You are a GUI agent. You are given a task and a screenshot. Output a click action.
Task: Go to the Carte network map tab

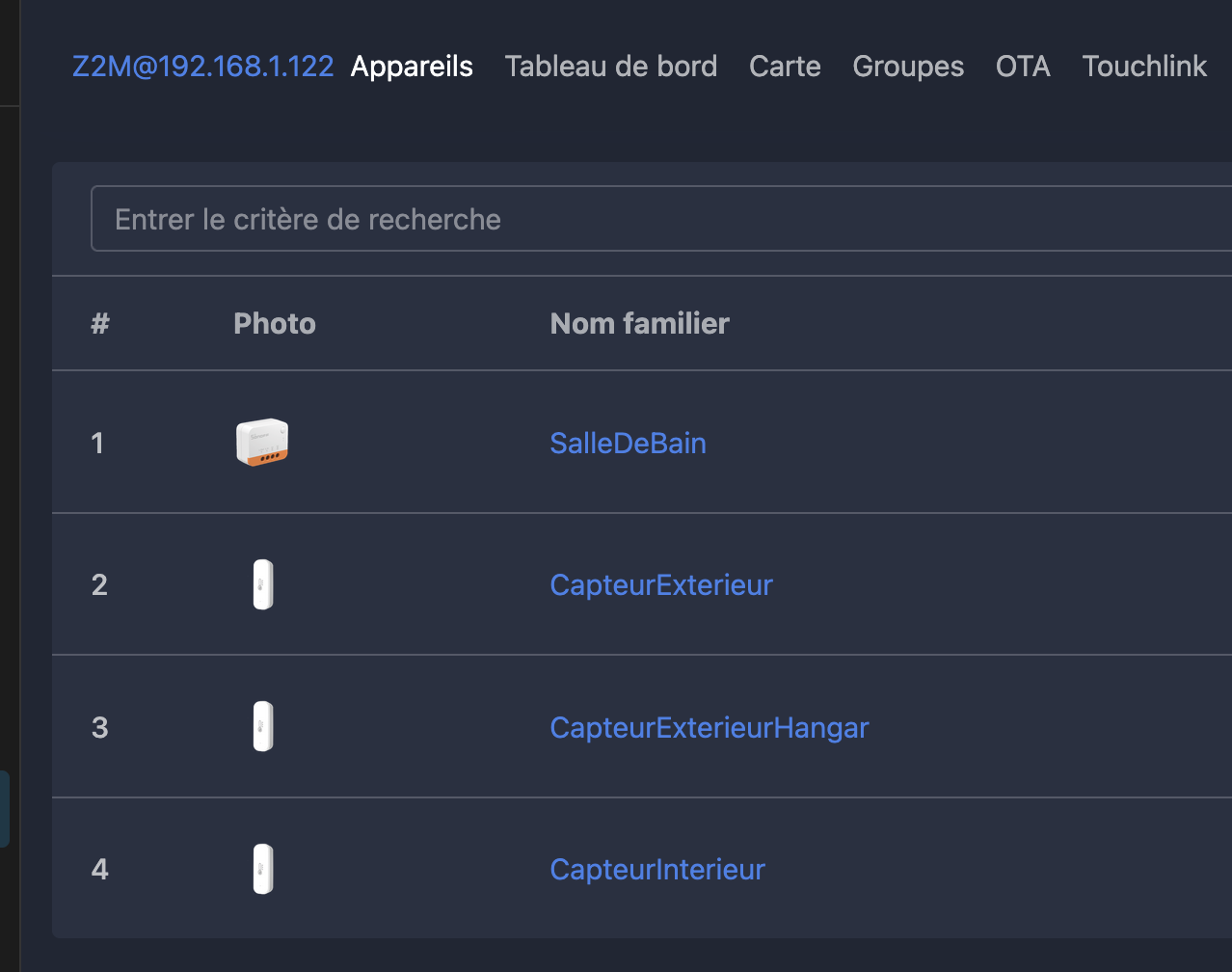tap(785, 67)
